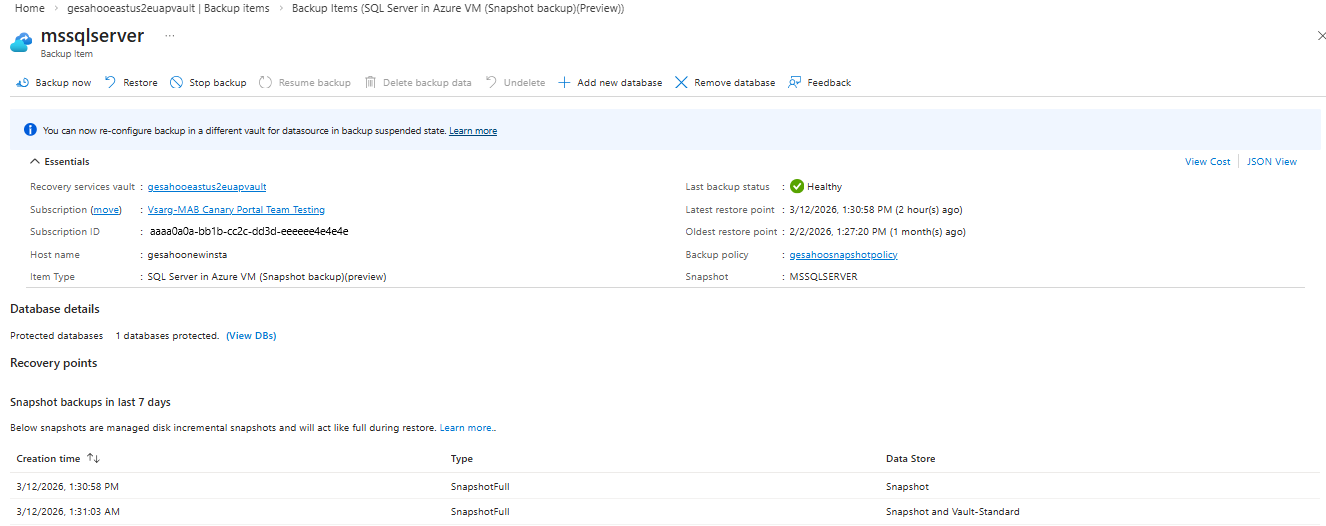Select the 3/12/2026, 1:30:58 PM snapshot row

coord(665,487)
